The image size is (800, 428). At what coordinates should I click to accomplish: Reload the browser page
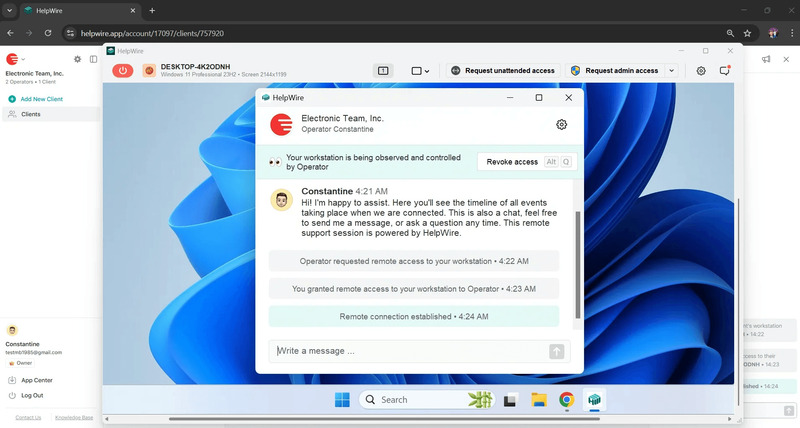click(48, 33)
